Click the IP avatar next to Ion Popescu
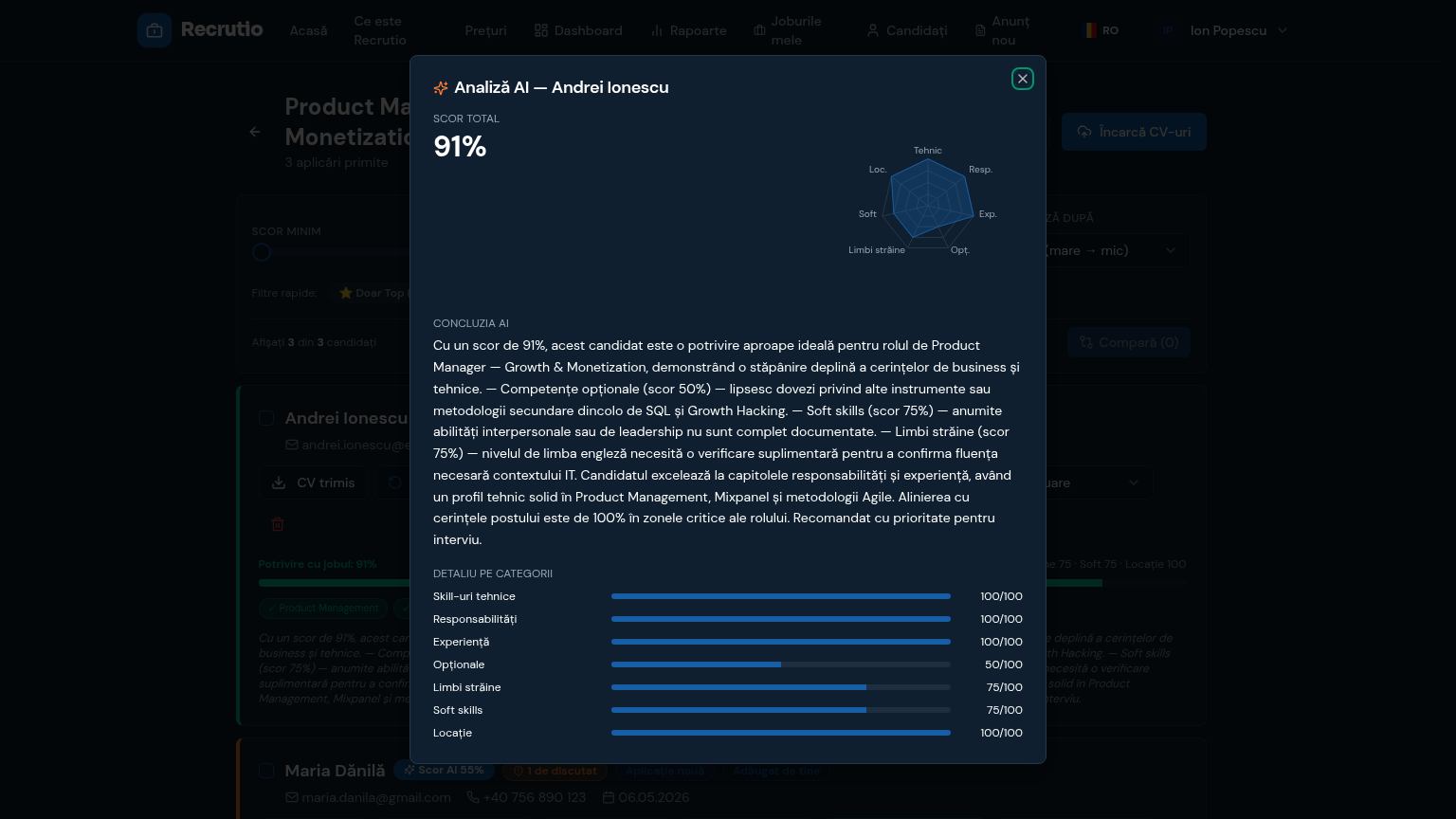1456x819 pixels. [1168, 30]
